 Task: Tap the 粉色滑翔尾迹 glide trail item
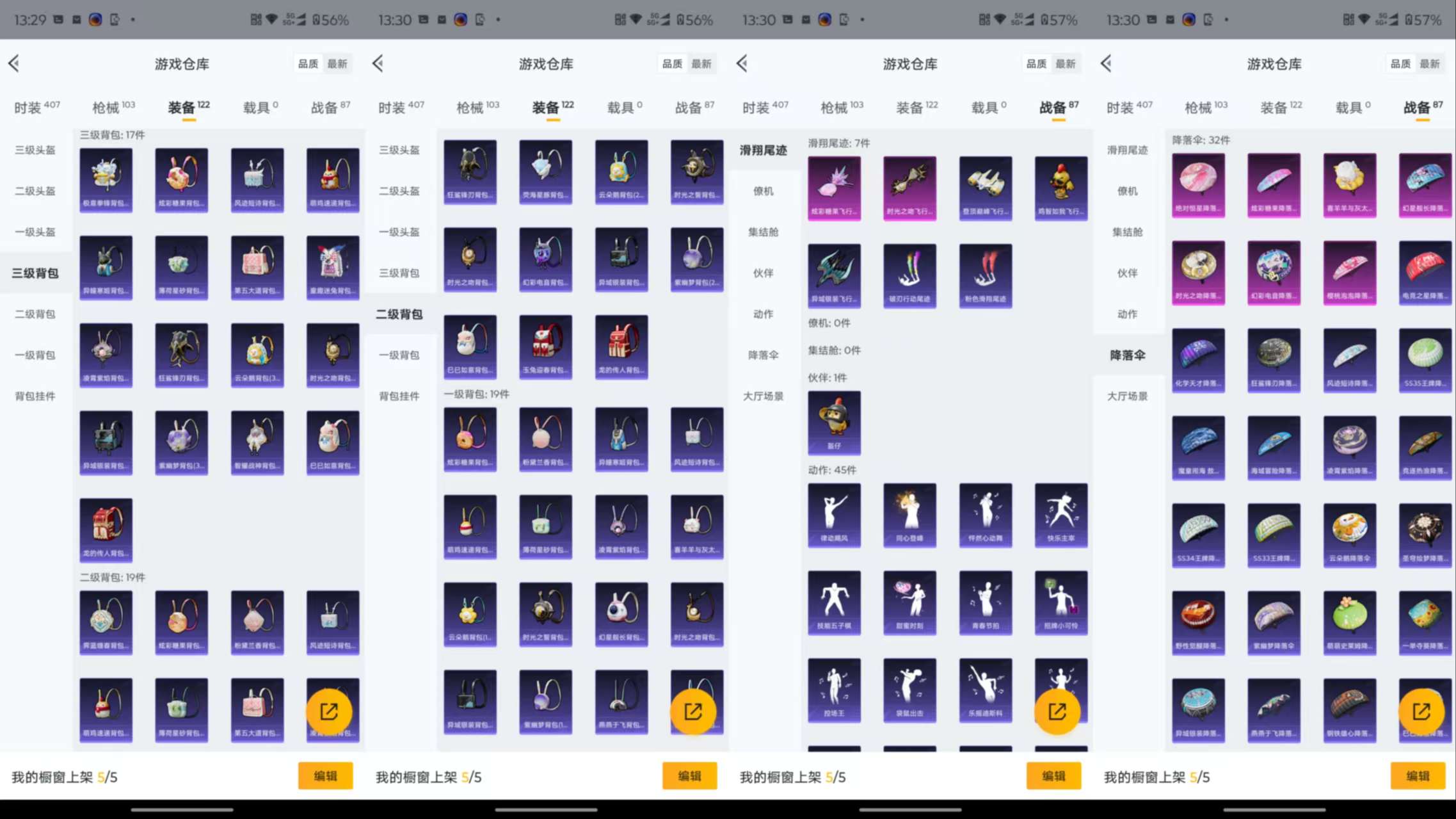(985, 275)
